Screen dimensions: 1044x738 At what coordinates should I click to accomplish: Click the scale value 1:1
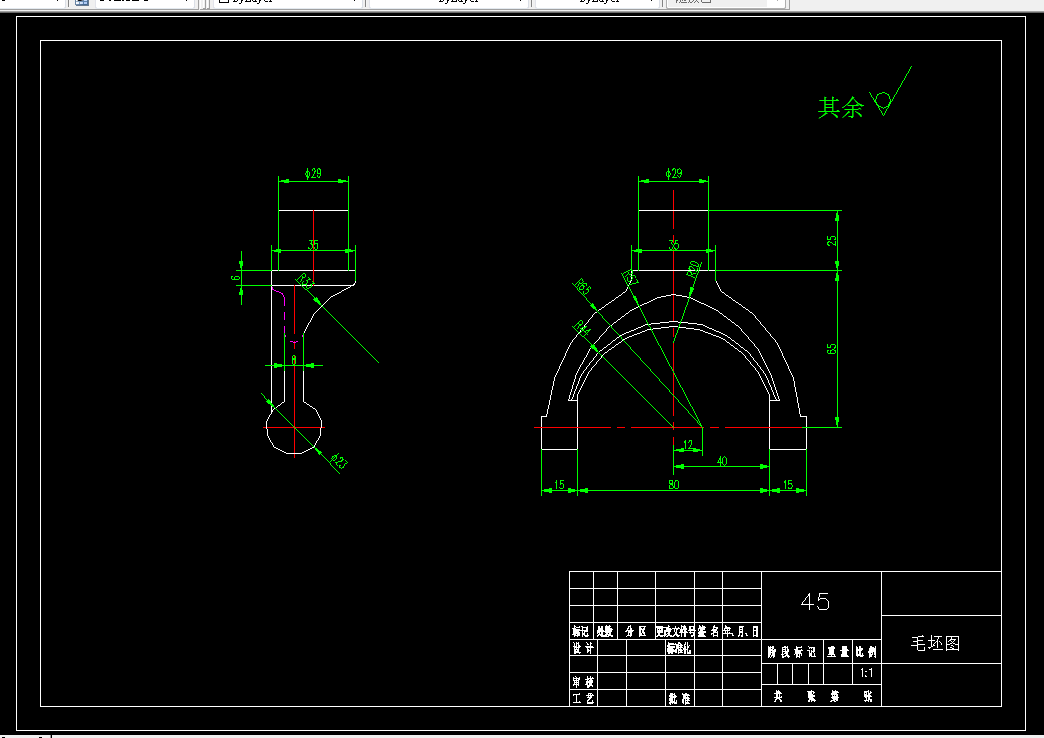pyautogui.click(x=867, y=673)
